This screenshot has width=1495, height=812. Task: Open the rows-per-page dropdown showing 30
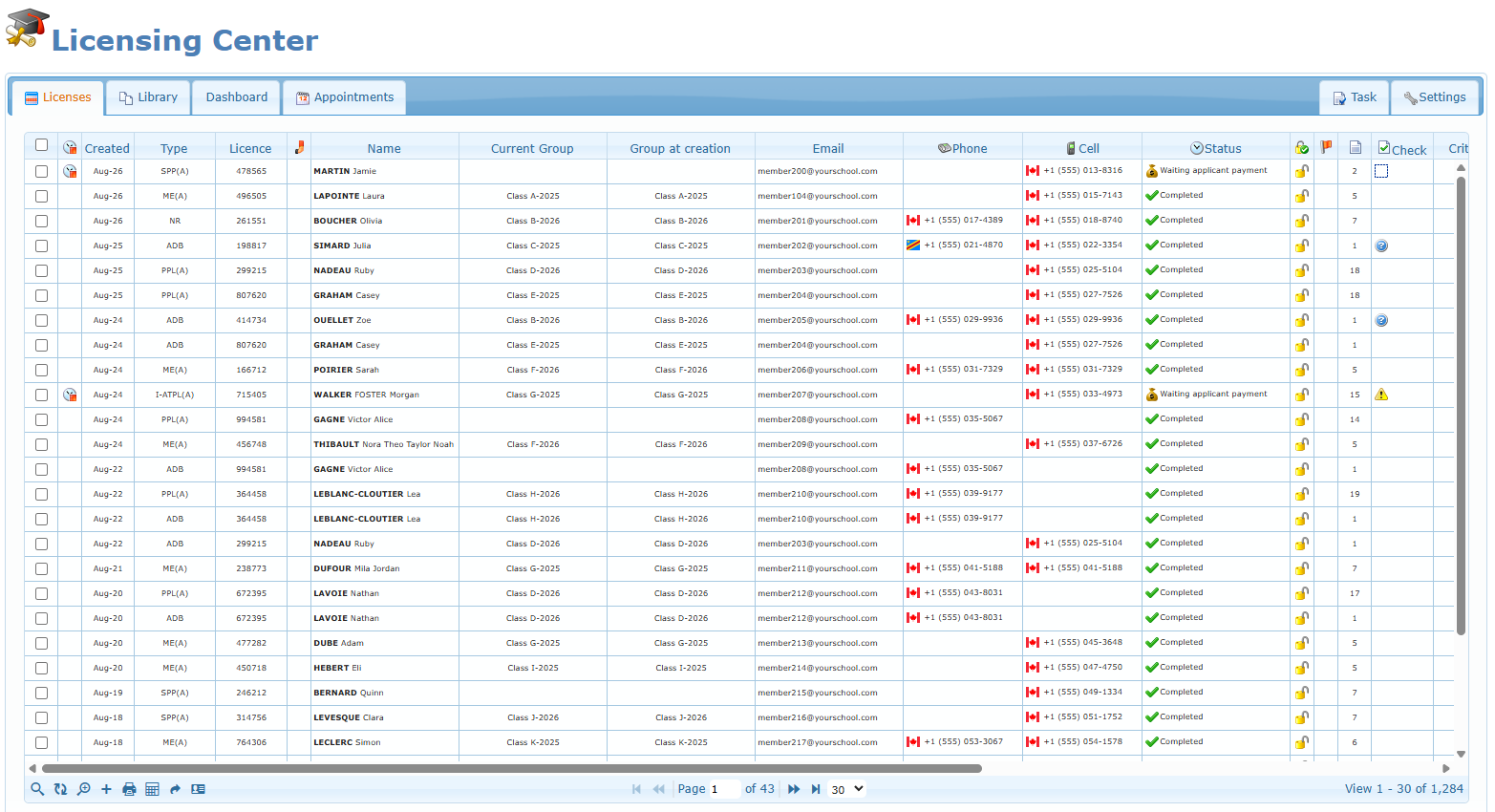(x=846, y=789)
